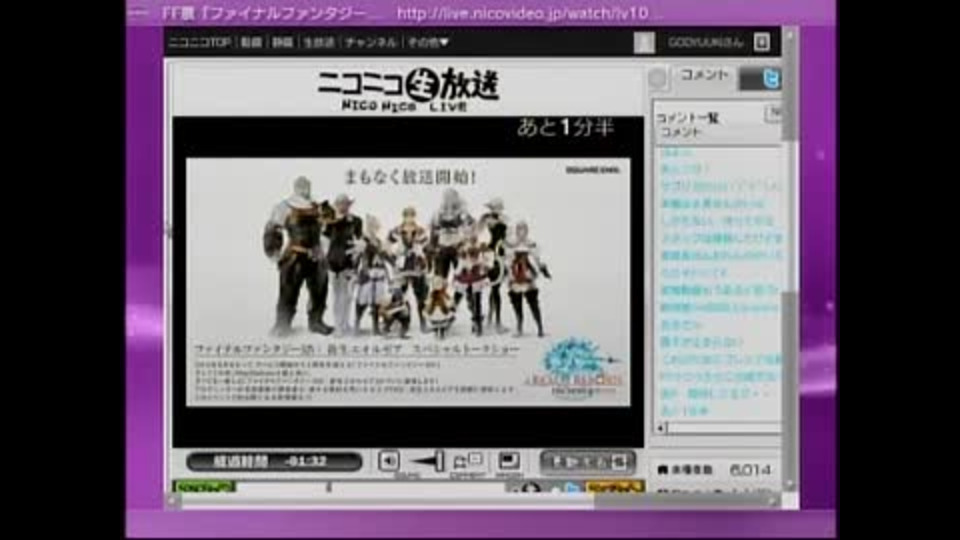Click the small button right of コメント一覧
The height and width of the screenshot is (540, 960).
point(774,113)
